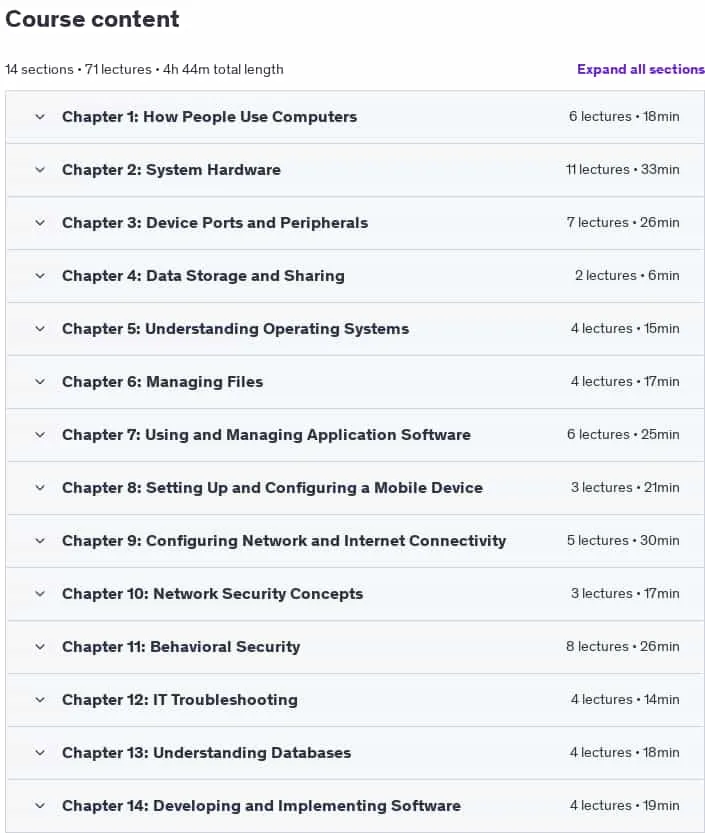Click chevron beside Chapter 3 Device Ports
Viewport: 705px width, 833px height.
[x=40, y=223]
